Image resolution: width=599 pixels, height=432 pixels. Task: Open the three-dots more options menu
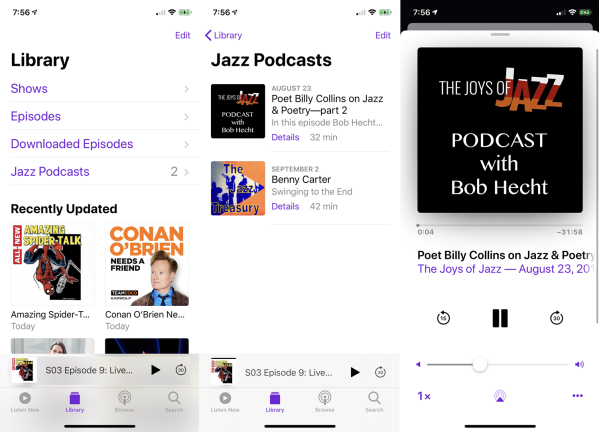577,396
